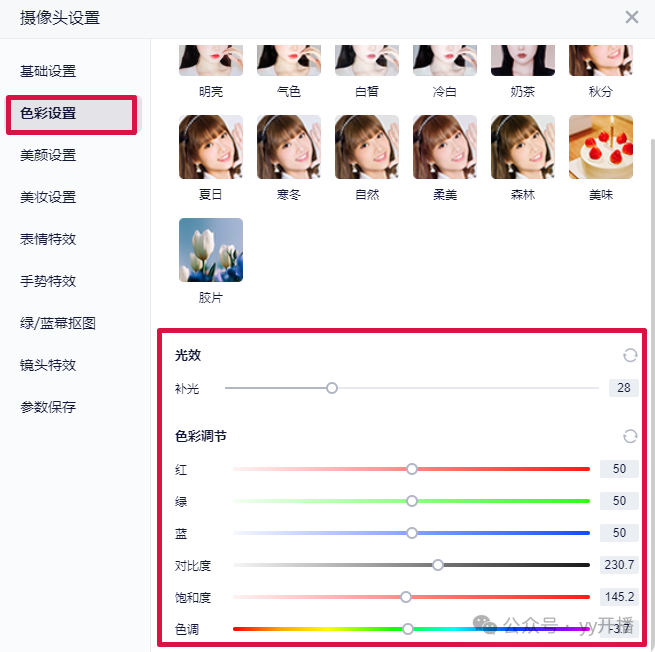
Task: Select the 夏日 filter thumbnail
Action: [x=211, y=147]
